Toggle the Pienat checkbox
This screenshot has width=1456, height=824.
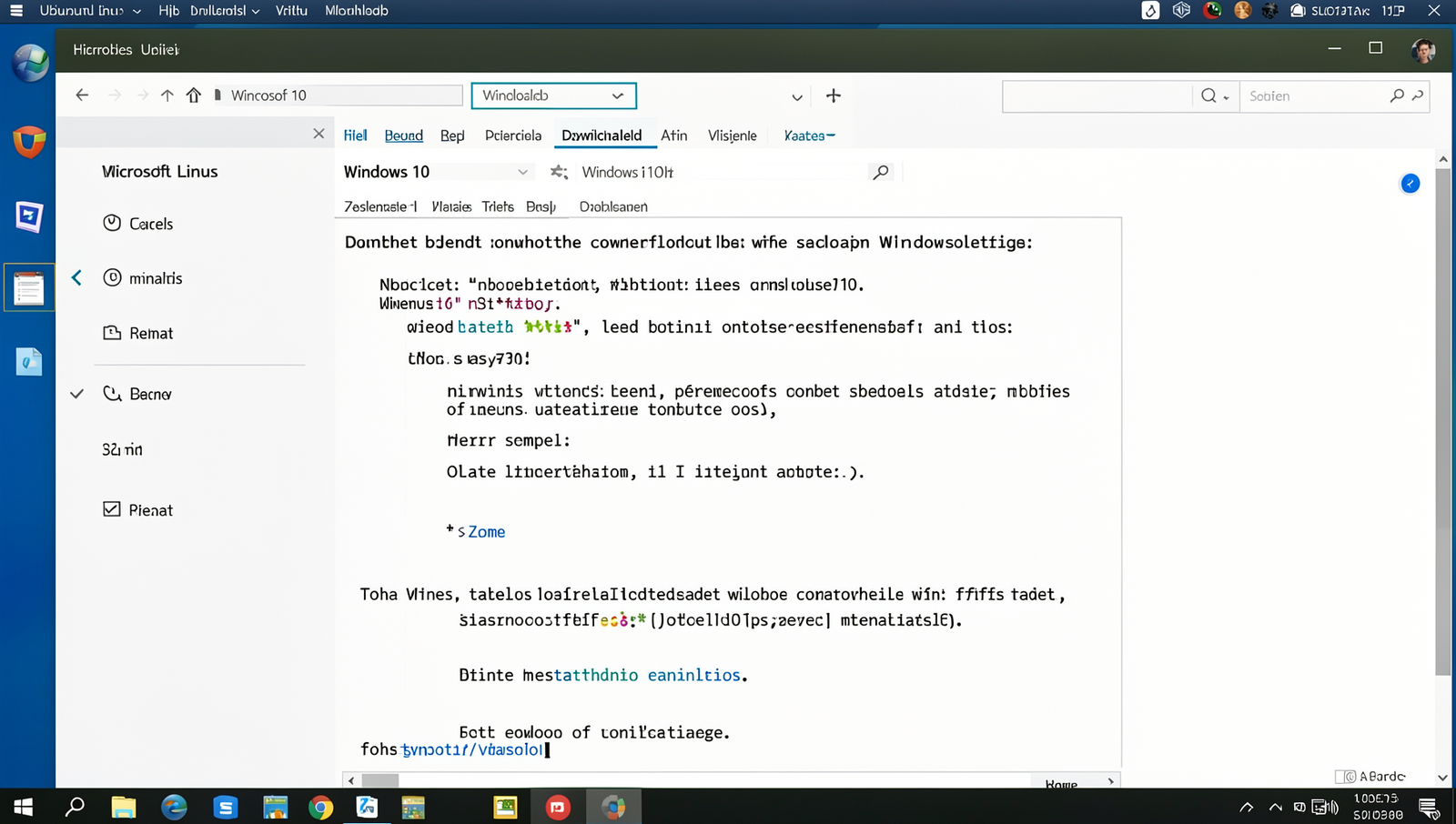112,509
